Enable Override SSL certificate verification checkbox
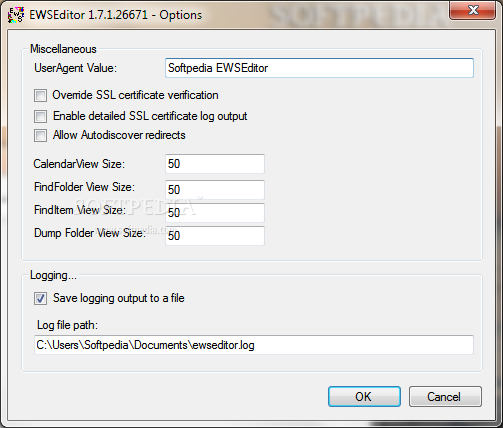The height and width of the screenshot is (428, 503). coord(40,95)
